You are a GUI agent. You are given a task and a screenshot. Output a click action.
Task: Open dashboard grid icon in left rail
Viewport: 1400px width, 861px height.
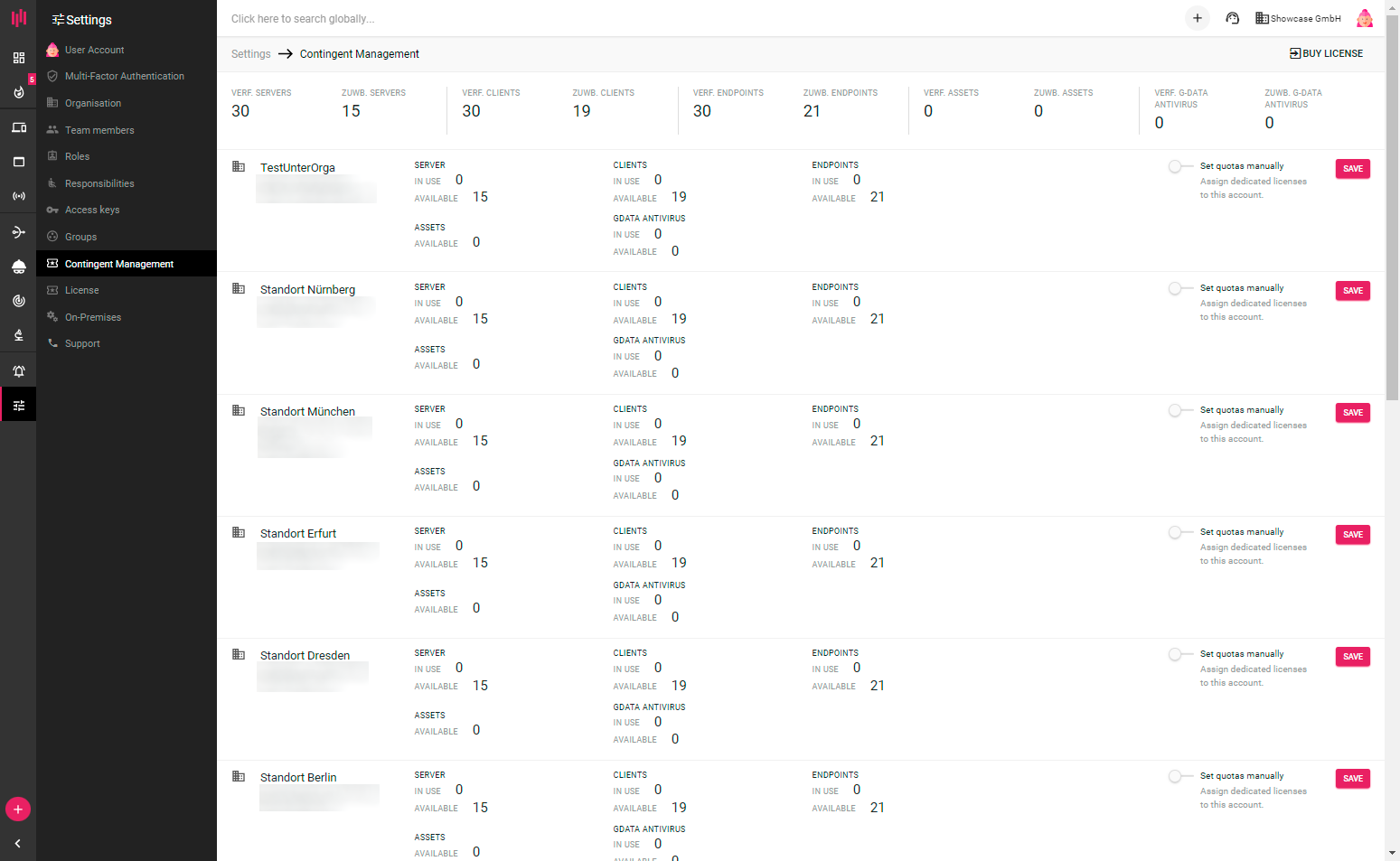point(18,58)
